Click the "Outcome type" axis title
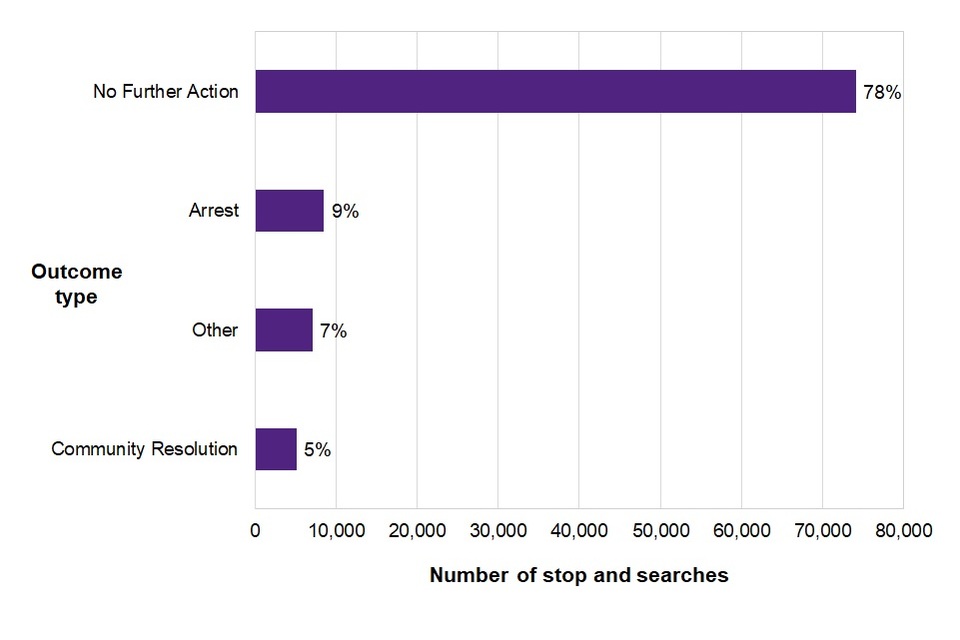 77,284
